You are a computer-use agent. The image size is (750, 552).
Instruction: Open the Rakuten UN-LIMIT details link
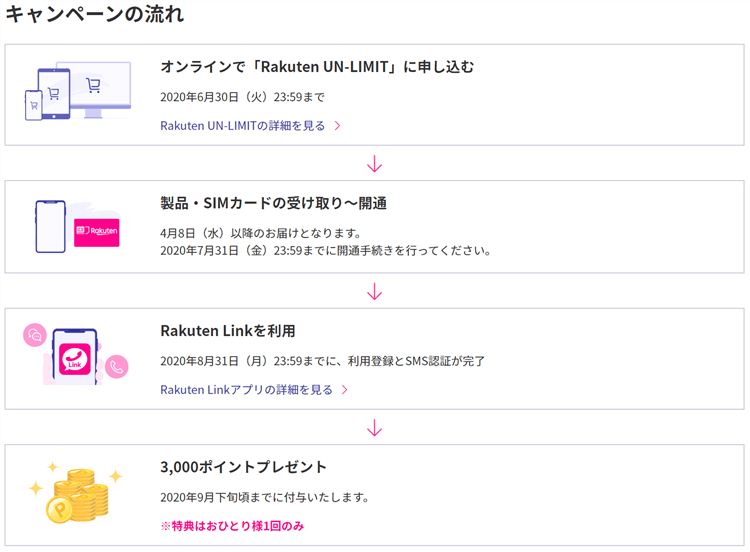pos(244,126)
